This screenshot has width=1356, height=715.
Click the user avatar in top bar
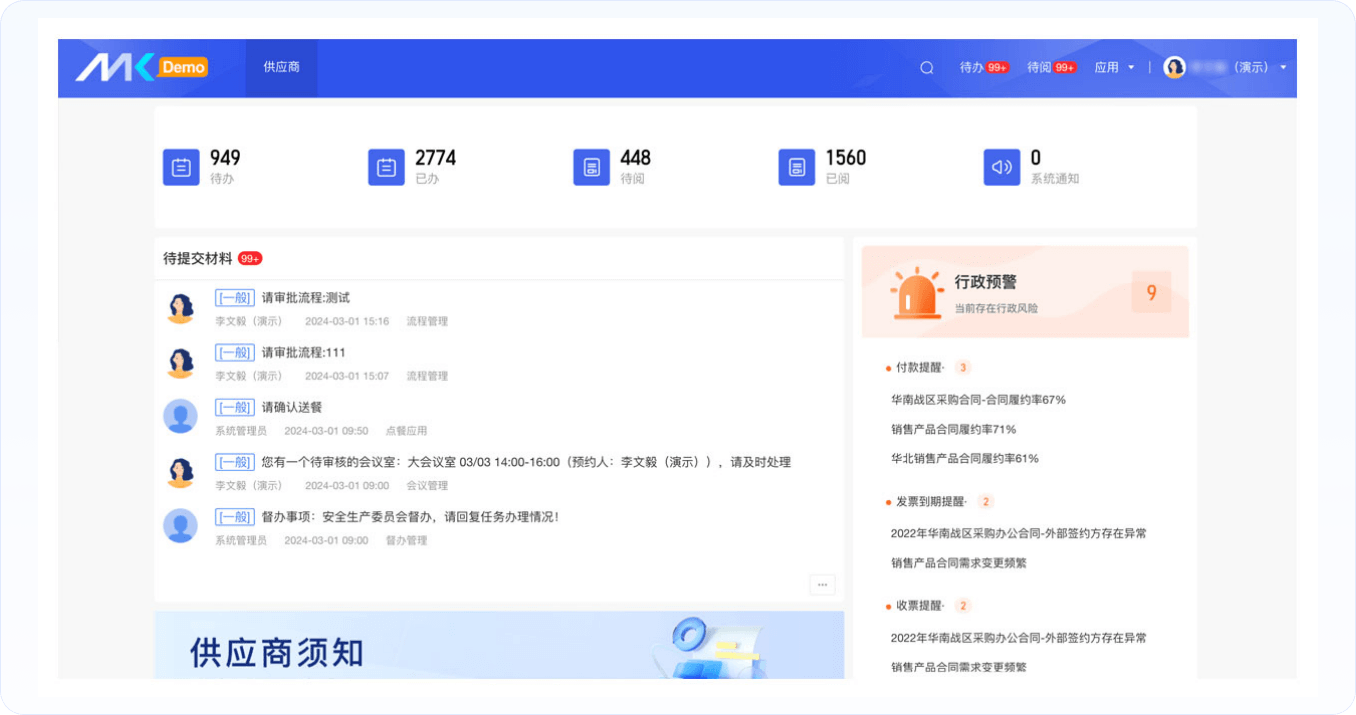(1174, 67)
